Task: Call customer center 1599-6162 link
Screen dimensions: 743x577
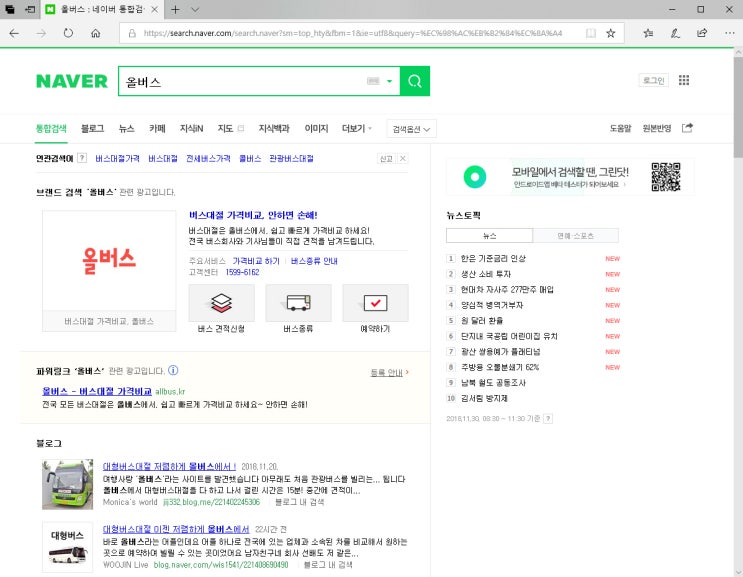Action: tap(242, 272)
